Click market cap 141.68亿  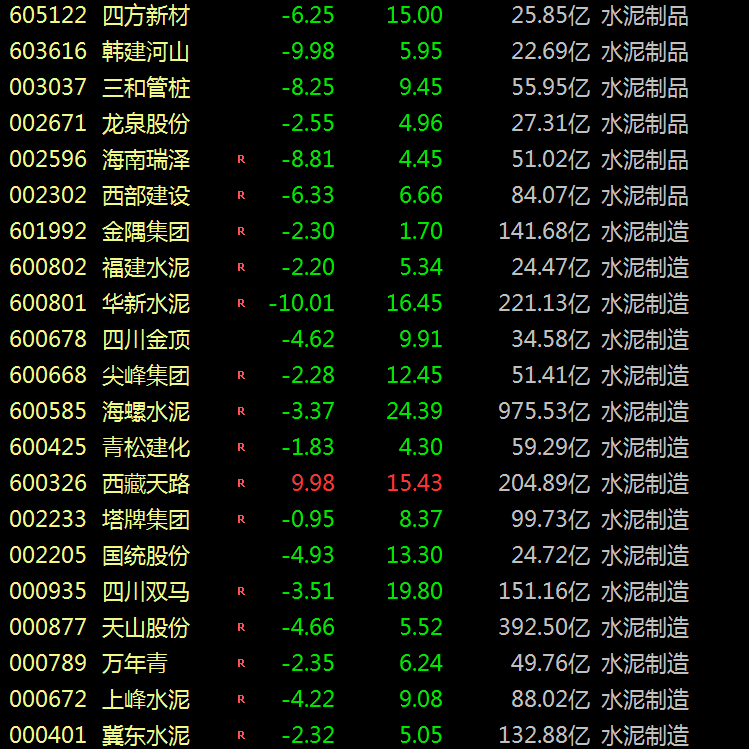[544, 231]
